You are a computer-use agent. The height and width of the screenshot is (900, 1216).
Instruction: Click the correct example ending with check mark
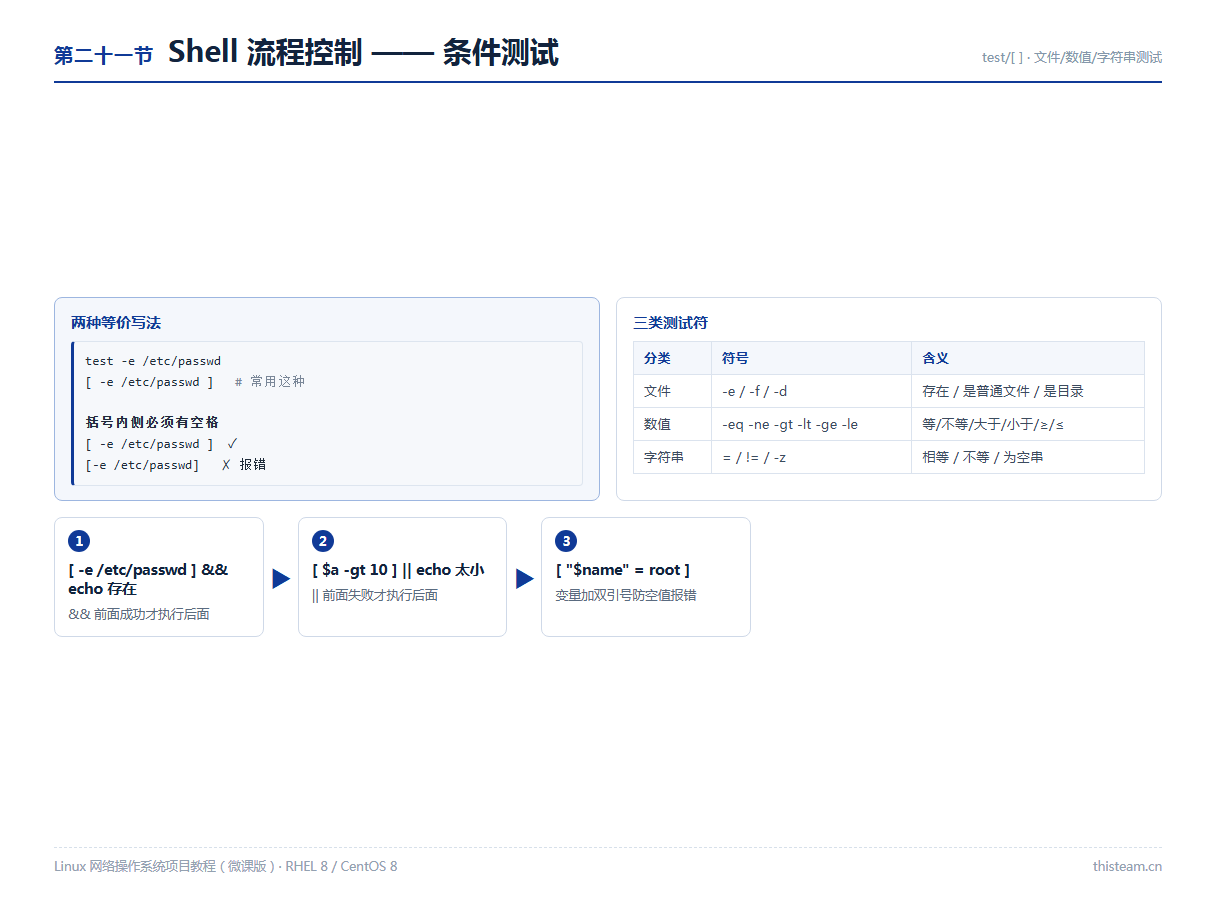(x=161, y=444)
